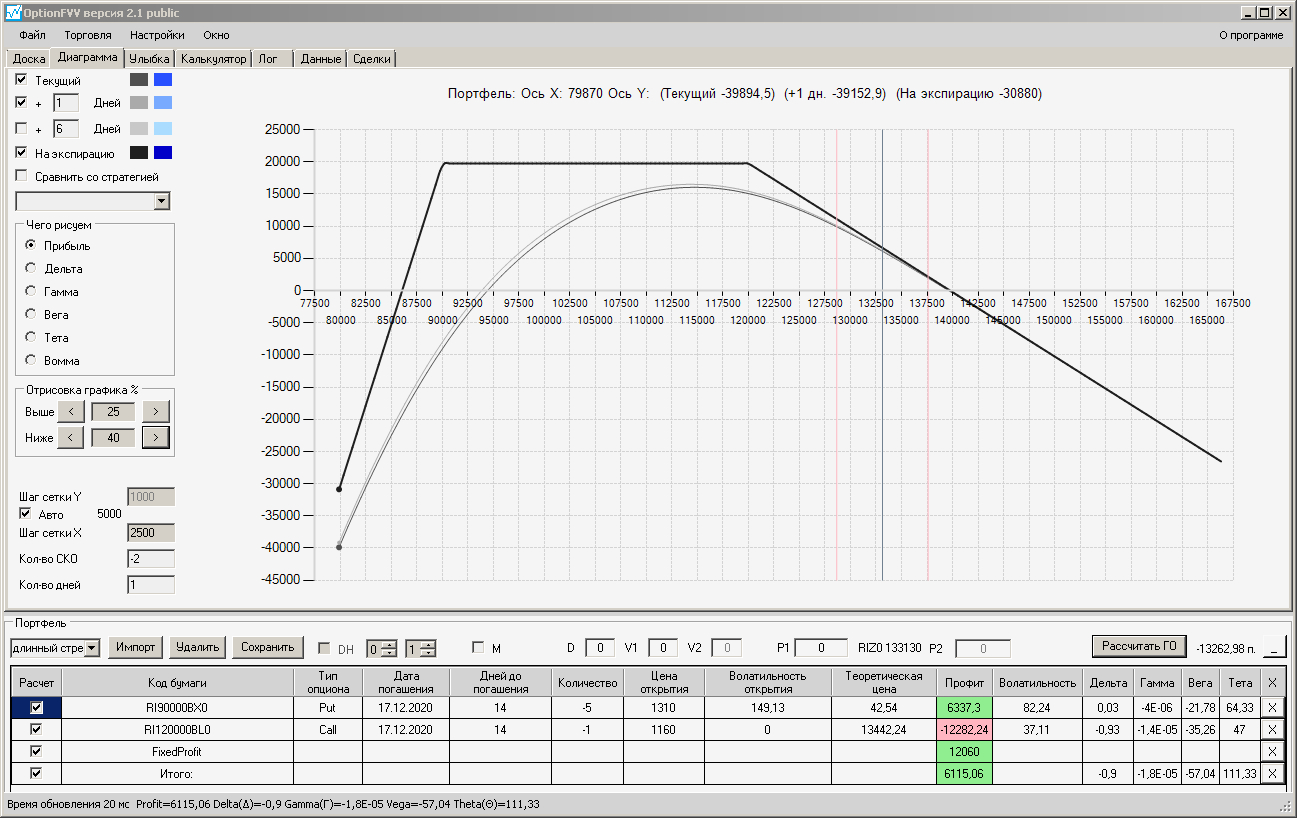Click the X in the Итого row
Screen dimensions: 1297x818
click(x=1272, y=773)
